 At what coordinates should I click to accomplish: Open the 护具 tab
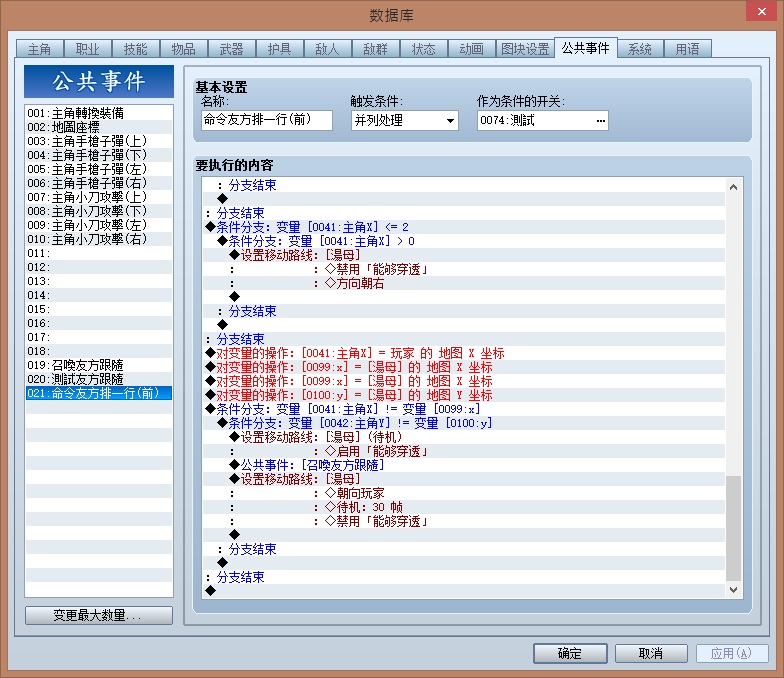pyautogui.click(x=280, y=49)
